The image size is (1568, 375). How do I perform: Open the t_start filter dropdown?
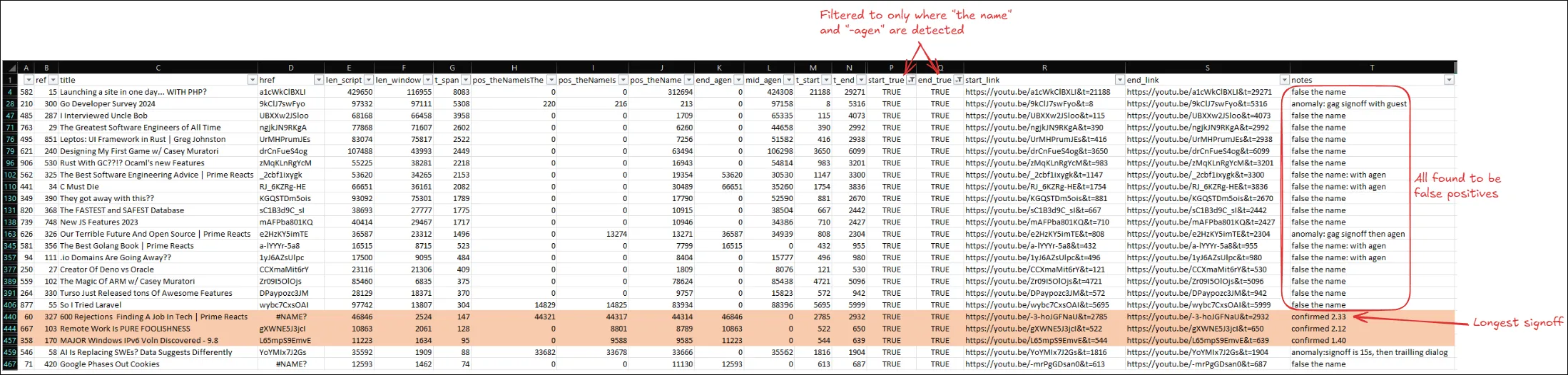[826, 80]
